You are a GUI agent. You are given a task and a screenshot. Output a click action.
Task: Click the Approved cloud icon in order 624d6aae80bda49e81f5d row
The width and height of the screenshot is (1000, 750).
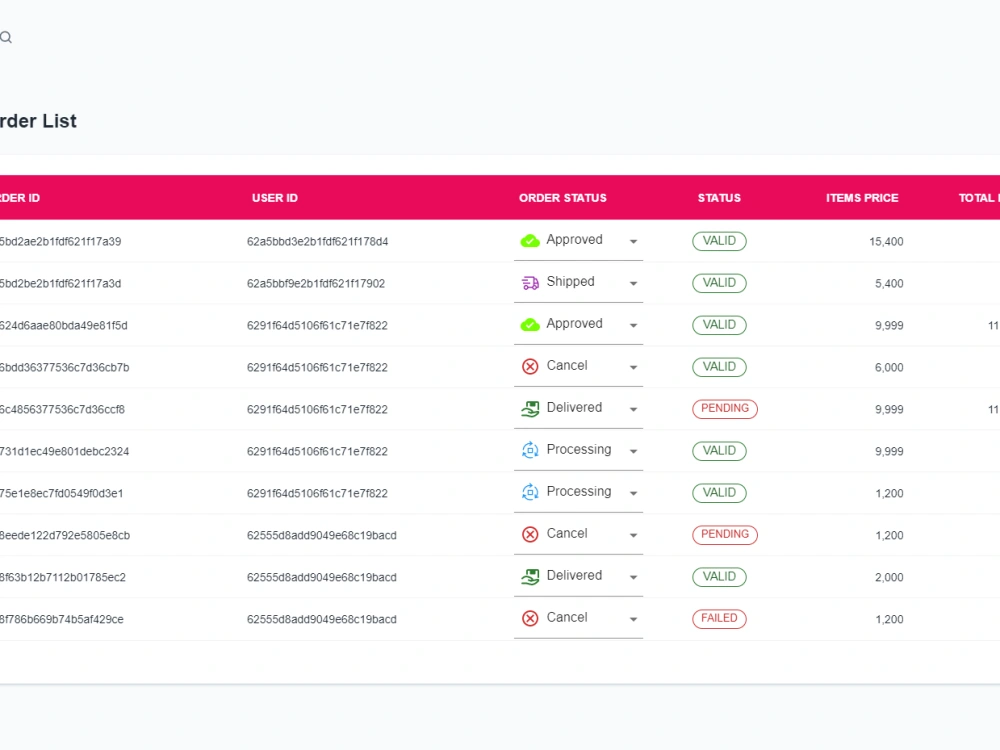530,325
